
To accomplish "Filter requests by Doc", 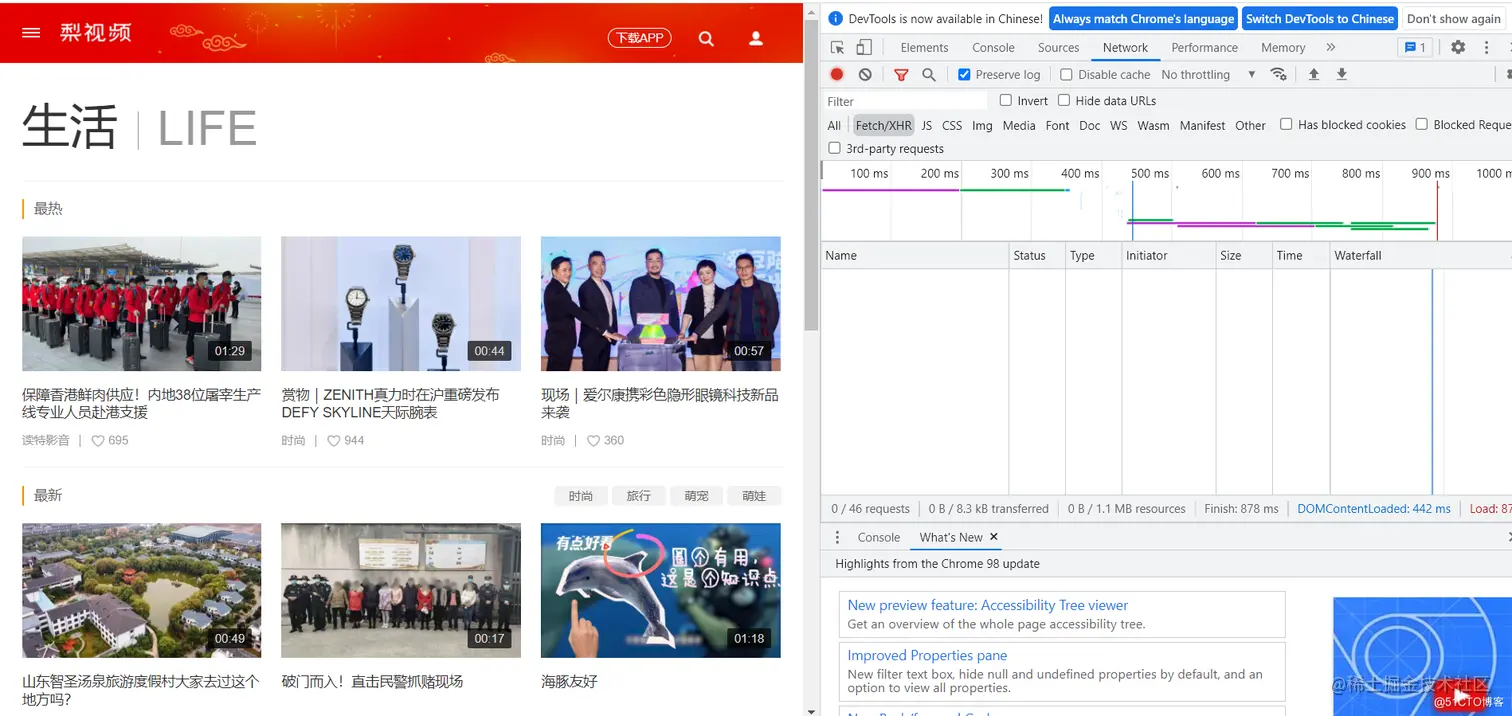I will click(x=1090, y=125).
